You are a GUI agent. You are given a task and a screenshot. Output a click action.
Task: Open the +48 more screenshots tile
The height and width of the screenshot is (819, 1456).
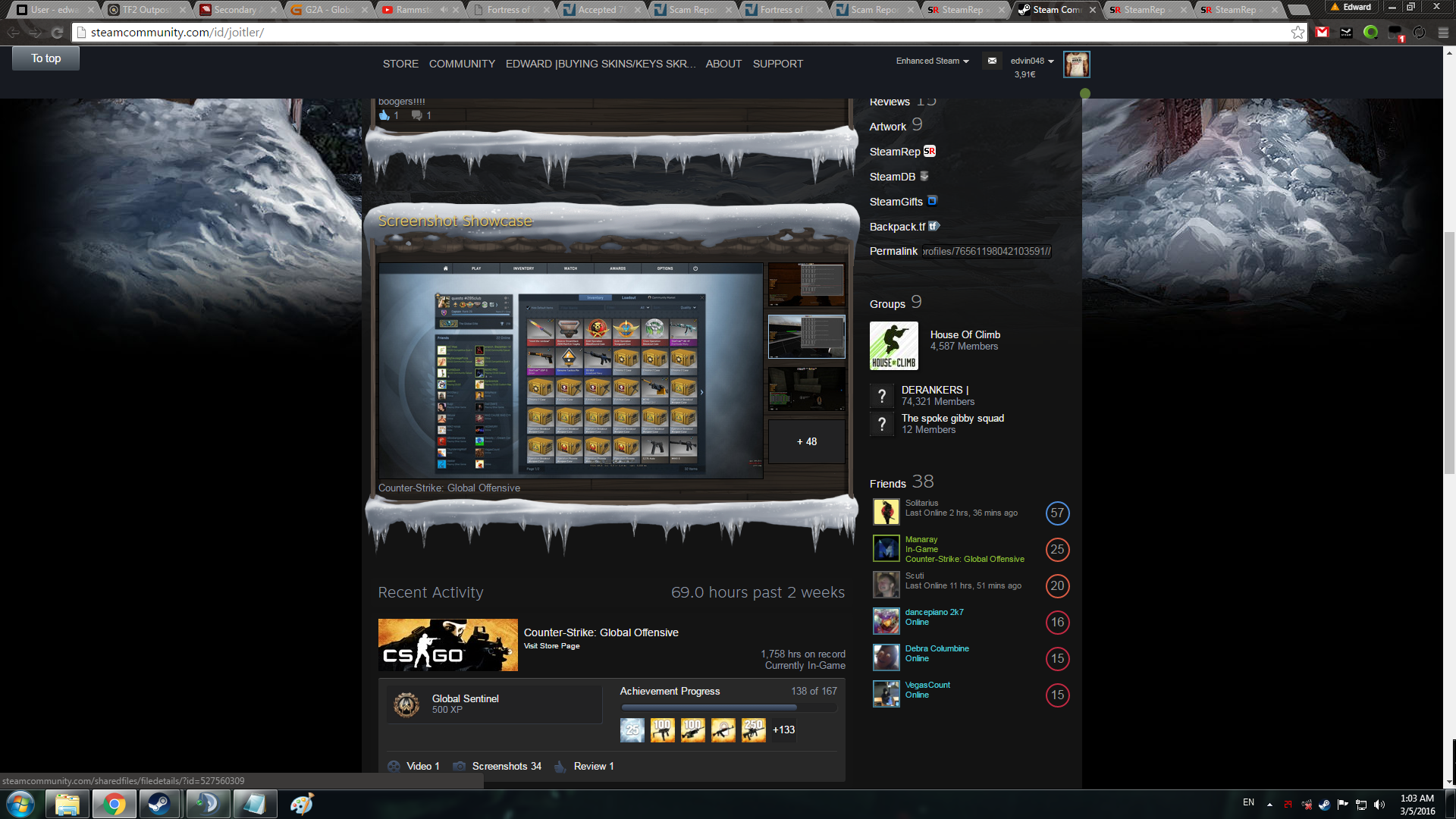tap(806, 441)
